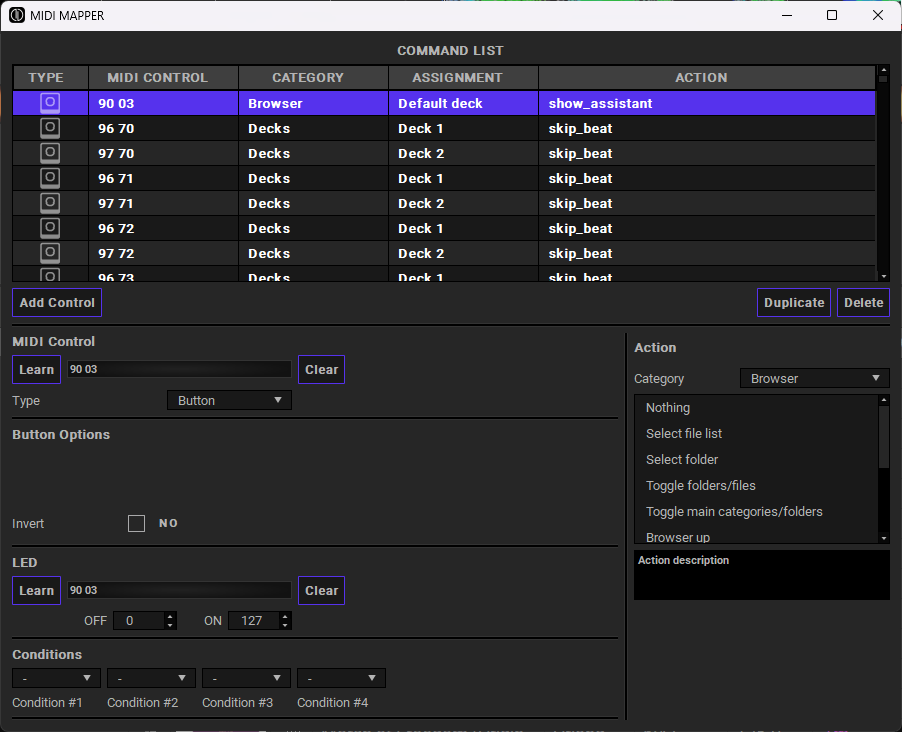This screenshot has width=902, height=732.
Task: Choose 'Select folder' in the action list
Action: [682, 459]
